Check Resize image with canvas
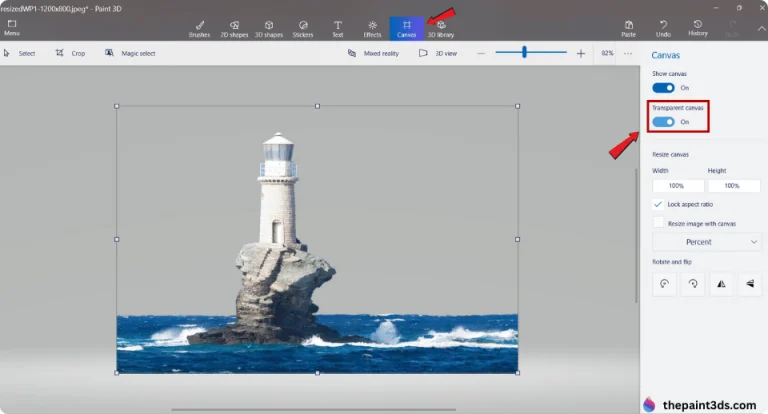The width and height of the screenshot is (768, 414). coord(658,223)
